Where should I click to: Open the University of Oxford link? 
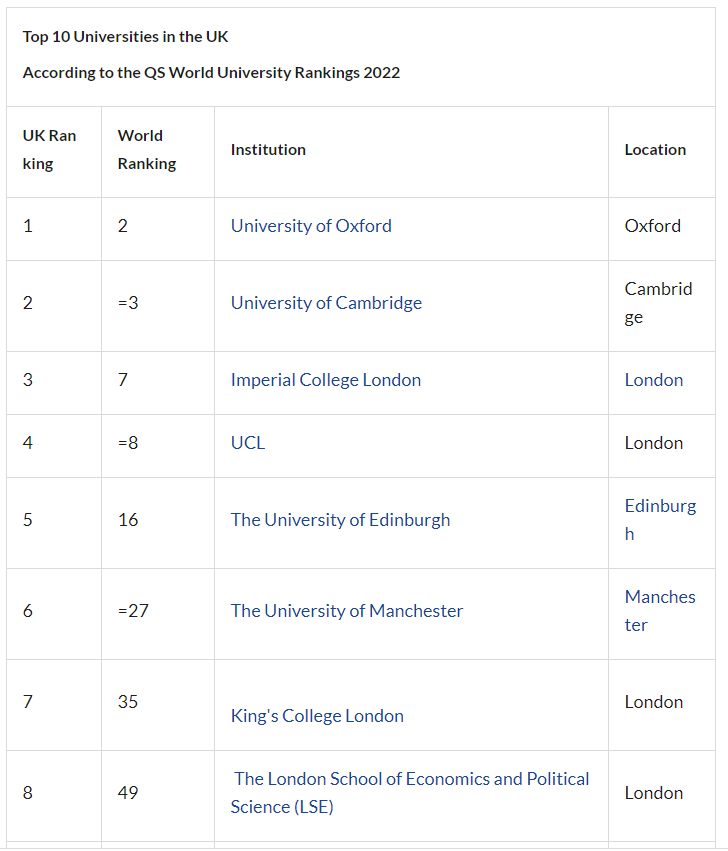pos(311,226)
